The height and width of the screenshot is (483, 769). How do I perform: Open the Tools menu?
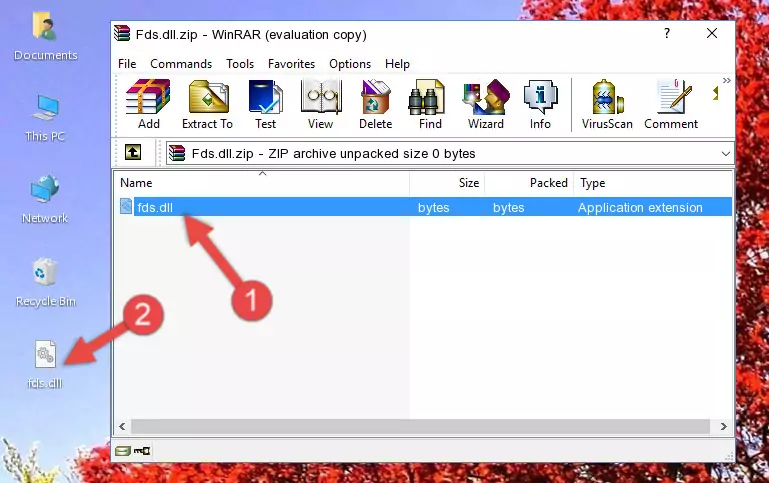[240, 64]
